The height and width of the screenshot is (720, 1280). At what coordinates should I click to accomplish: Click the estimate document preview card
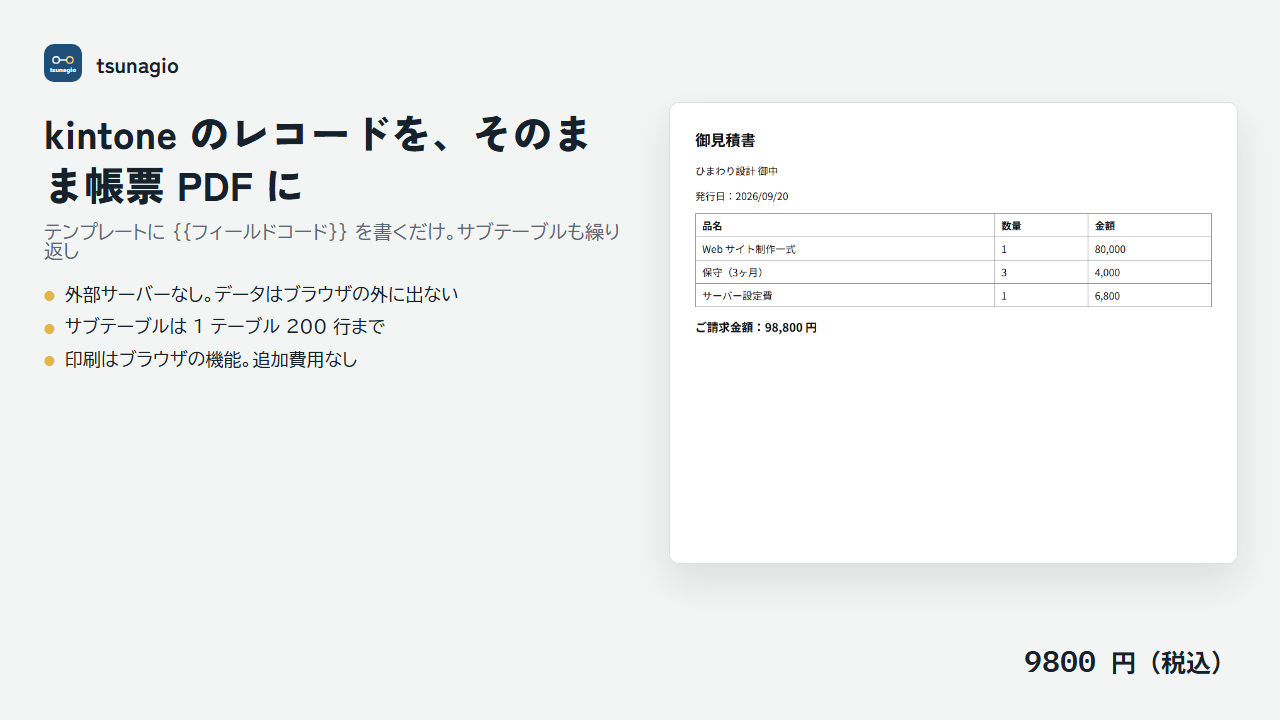coord(953,333)
